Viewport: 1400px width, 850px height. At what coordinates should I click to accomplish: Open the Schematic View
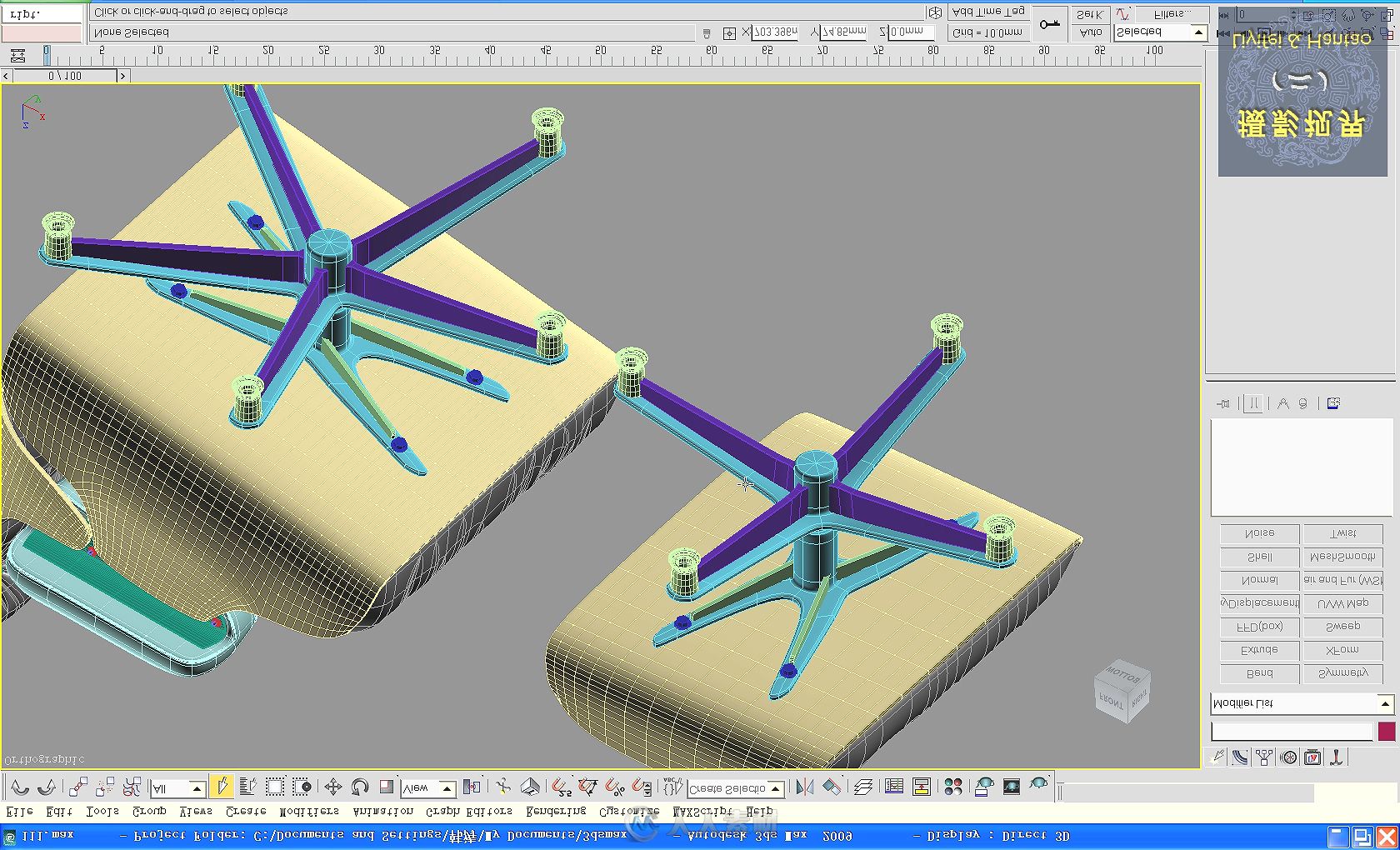[922, 787]
